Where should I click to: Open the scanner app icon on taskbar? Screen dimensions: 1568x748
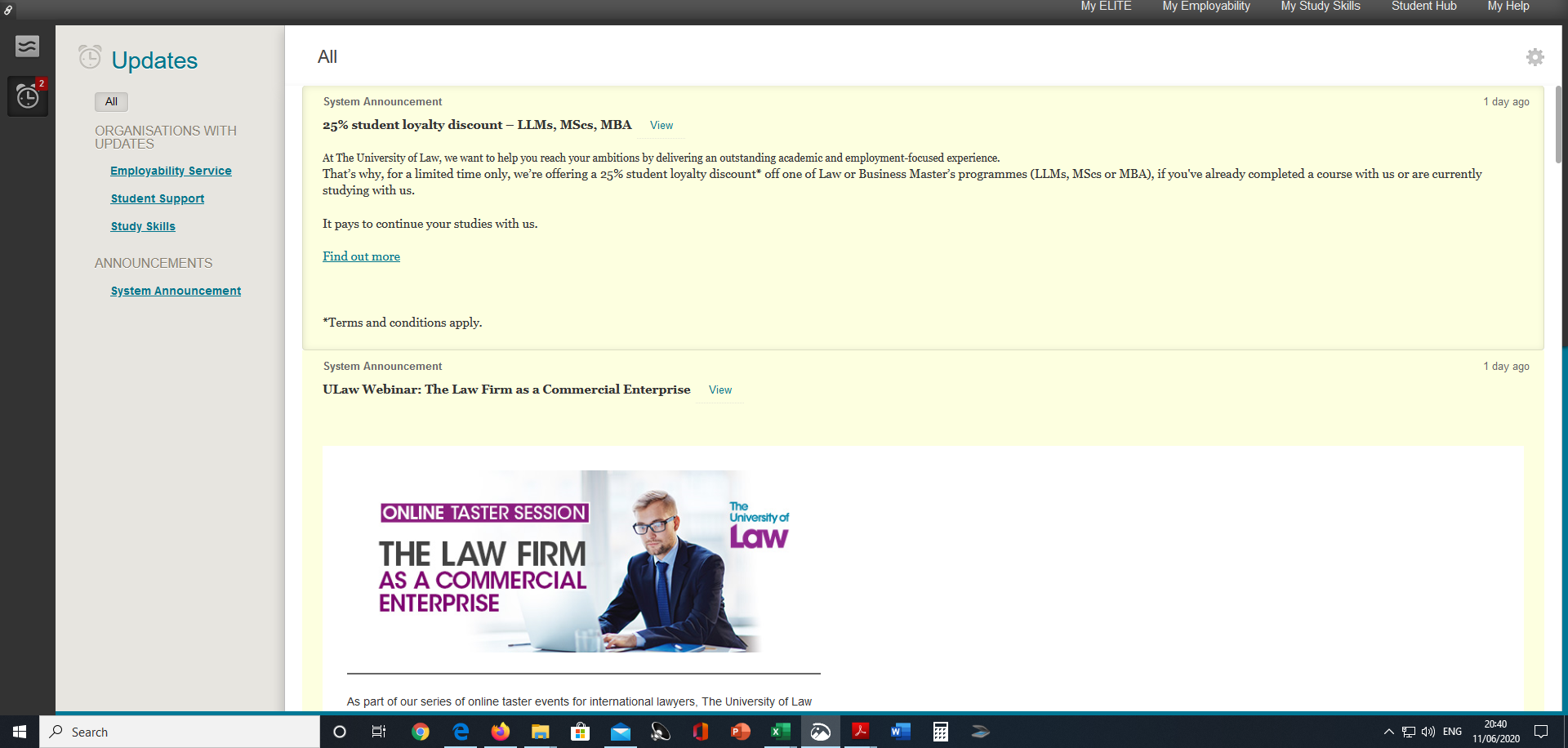click(980, 732)
